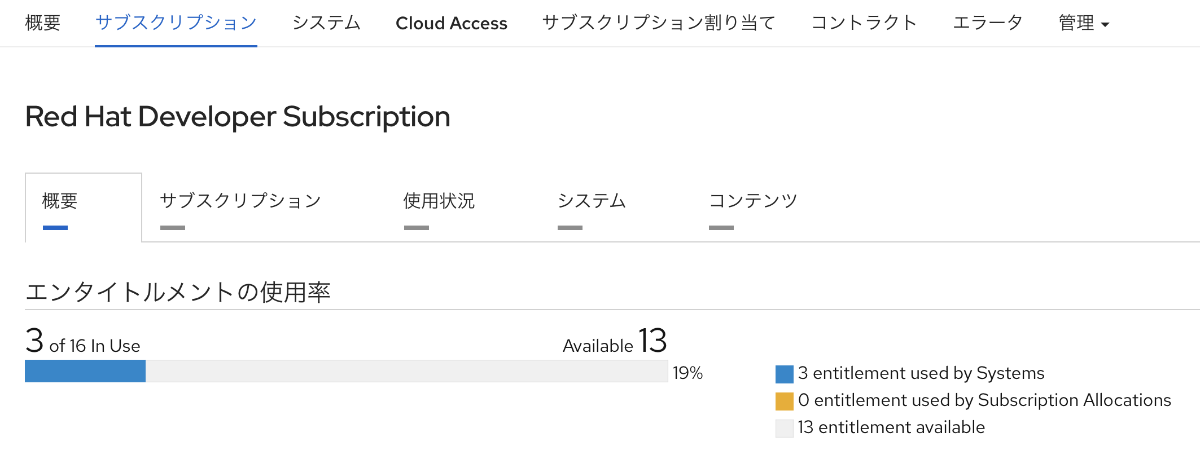Select the 概要 tab under the subscription title
The image size is (1200, 459).
click(x=60, y=201)
